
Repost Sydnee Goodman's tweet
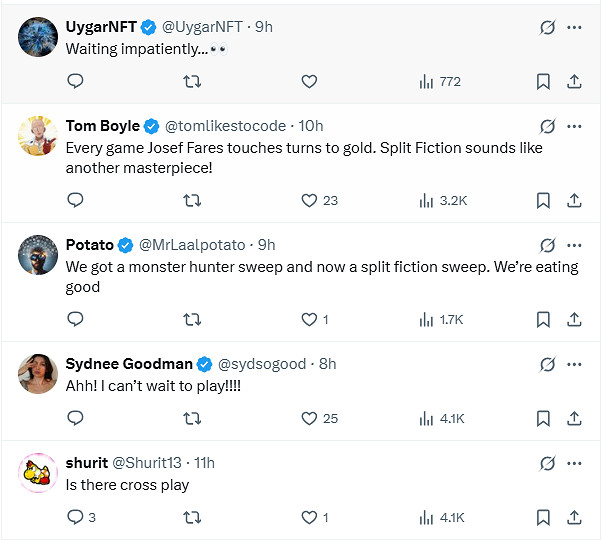tap(192, 418)
